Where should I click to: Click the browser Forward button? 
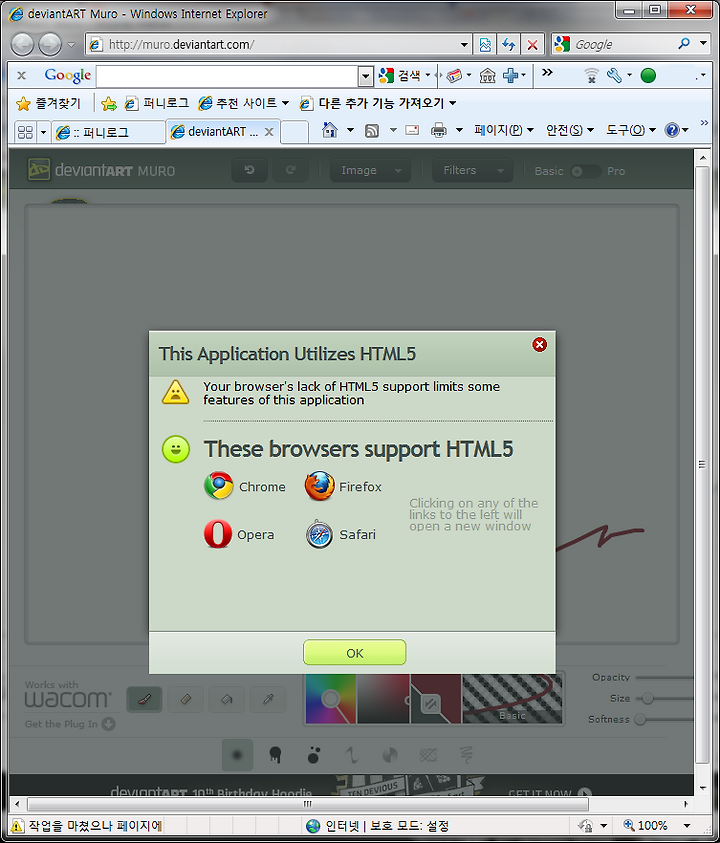tap(50, 45)
